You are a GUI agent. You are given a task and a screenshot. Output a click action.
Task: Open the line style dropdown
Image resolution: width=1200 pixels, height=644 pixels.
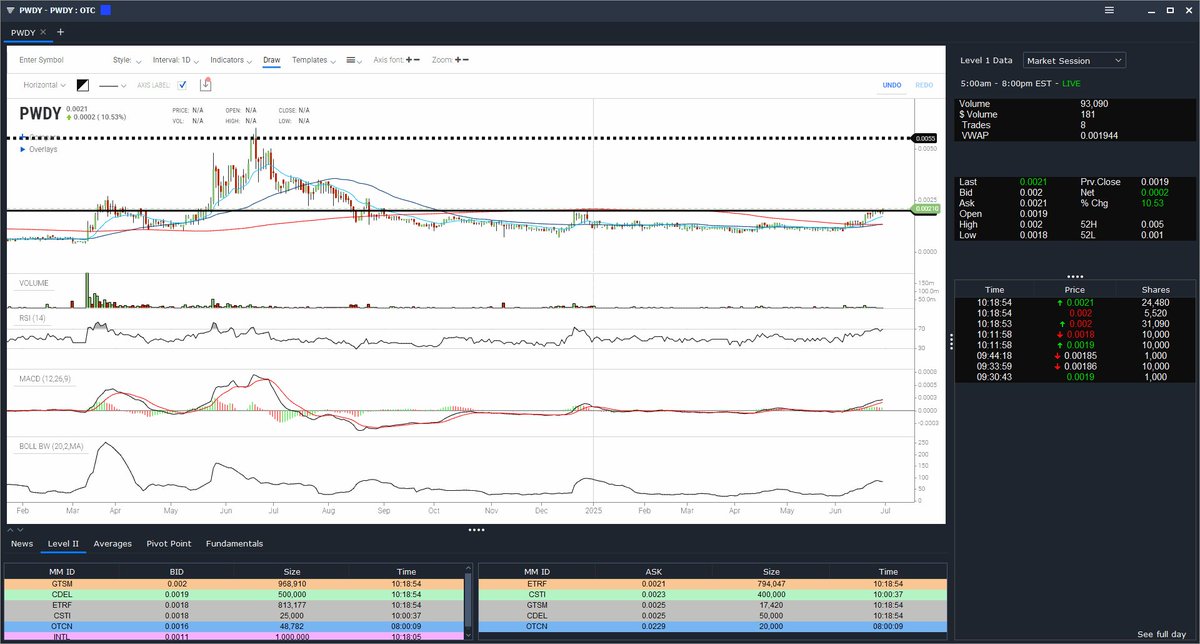pyautogui.click(x=112, y=85)
